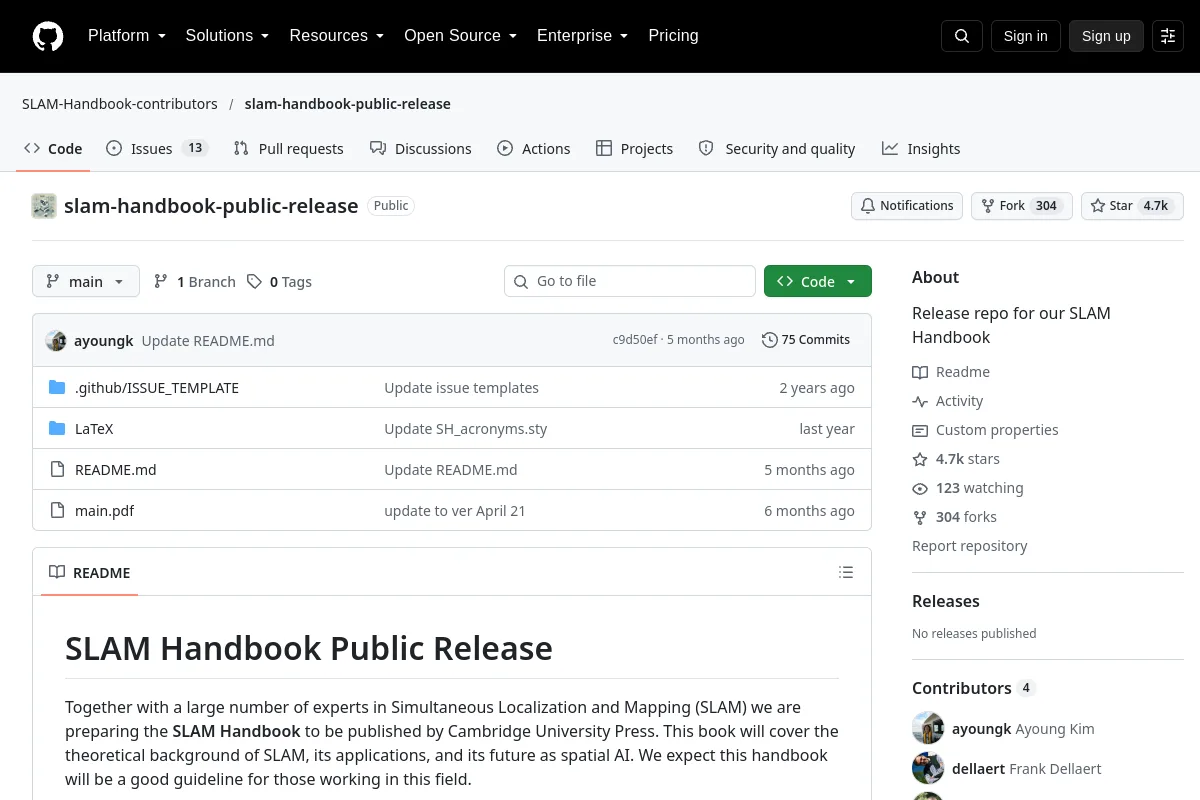Open the Pull requests tab
The width and height of the screenshot is (1200, 800).
289,149
